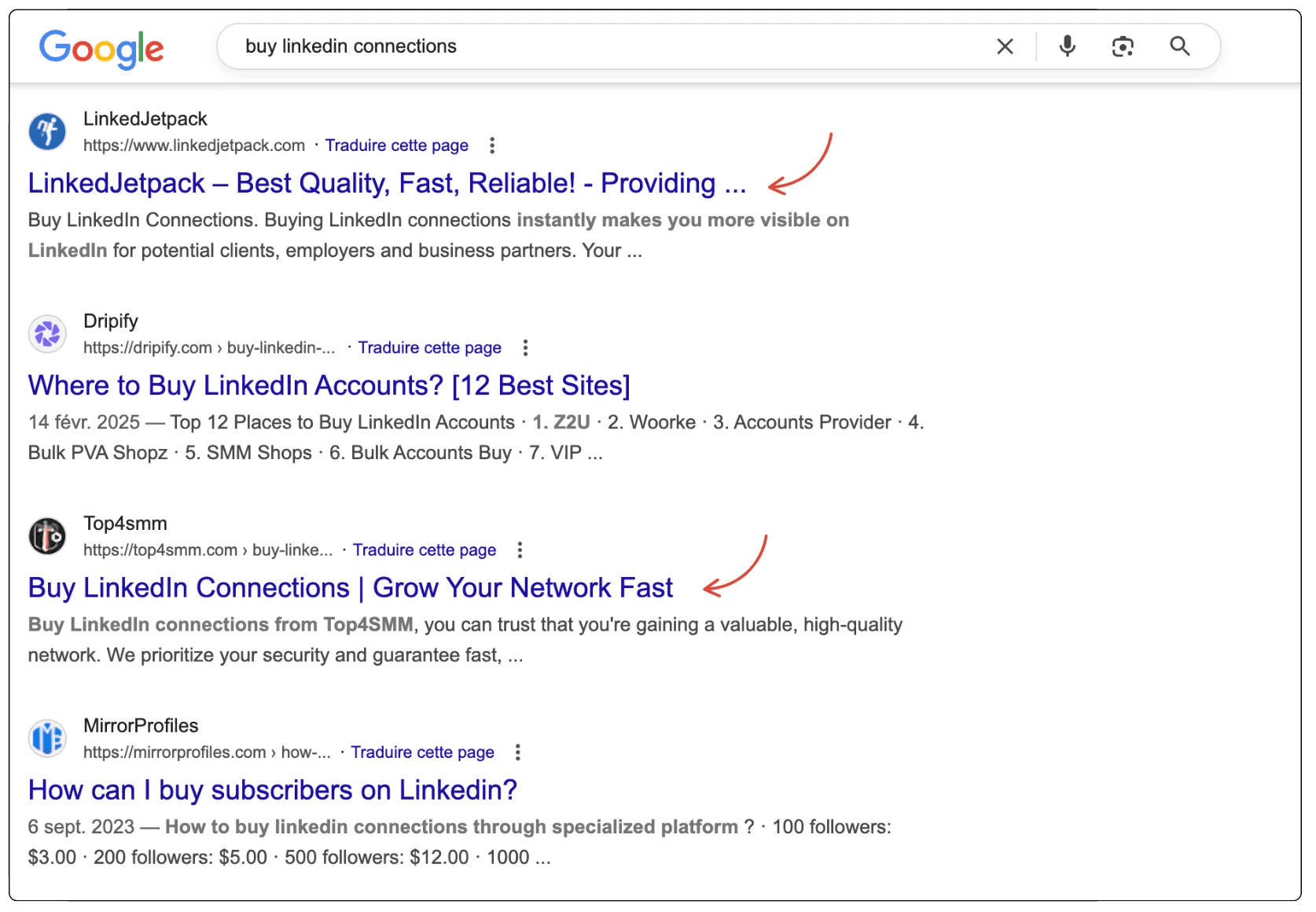Image resolution: width=1316 pixels, height=912 pixels.
Task: Click snippet 'Buy LinkedIn connections from Top4SMM'
Action: 221,625
